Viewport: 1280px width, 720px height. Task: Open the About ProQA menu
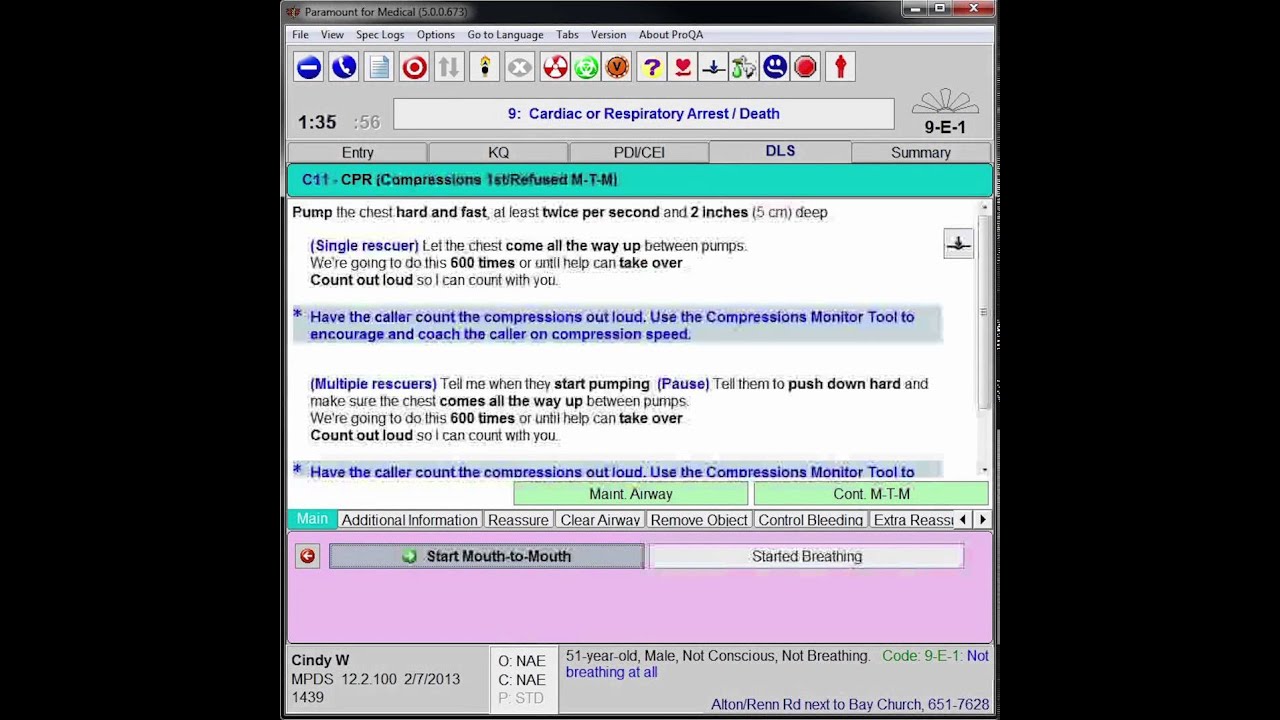tap(671, 34)
